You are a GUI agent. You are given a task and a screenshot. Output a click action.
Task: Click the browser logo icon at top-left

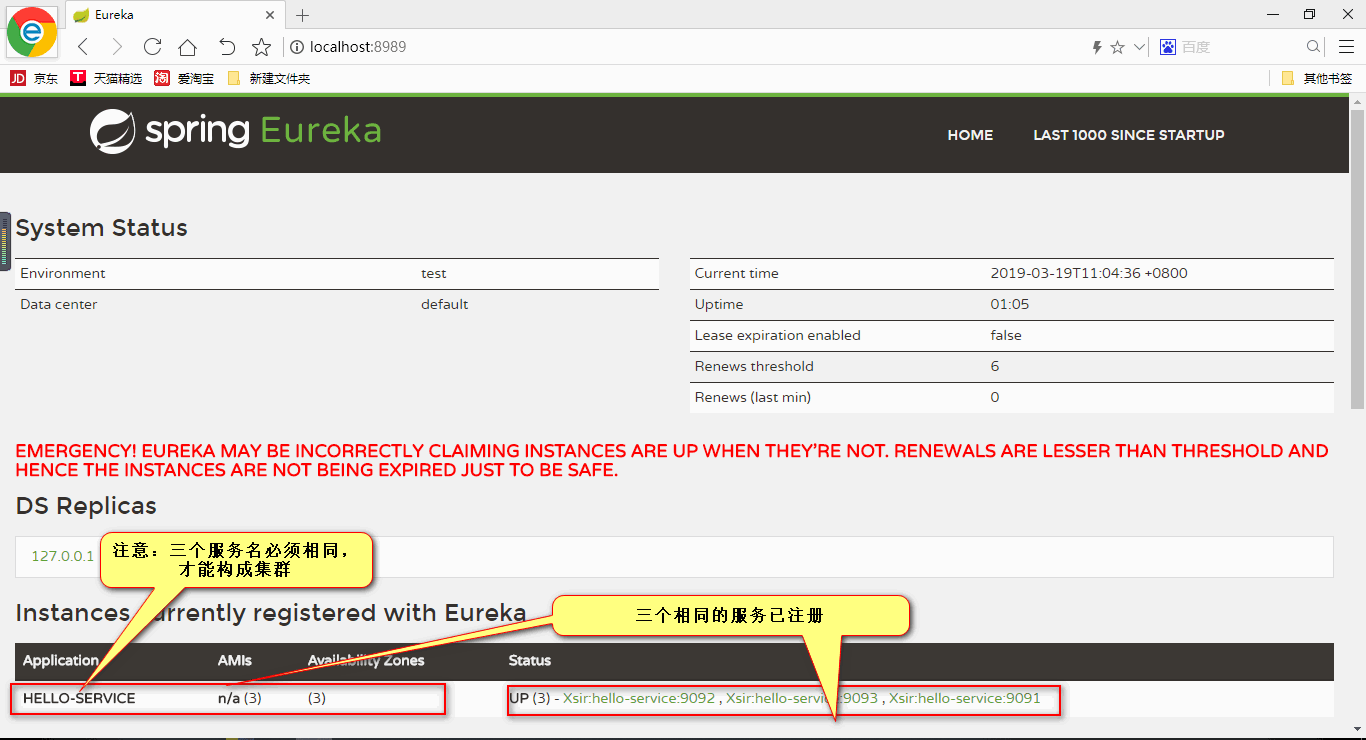click(31, 31)
